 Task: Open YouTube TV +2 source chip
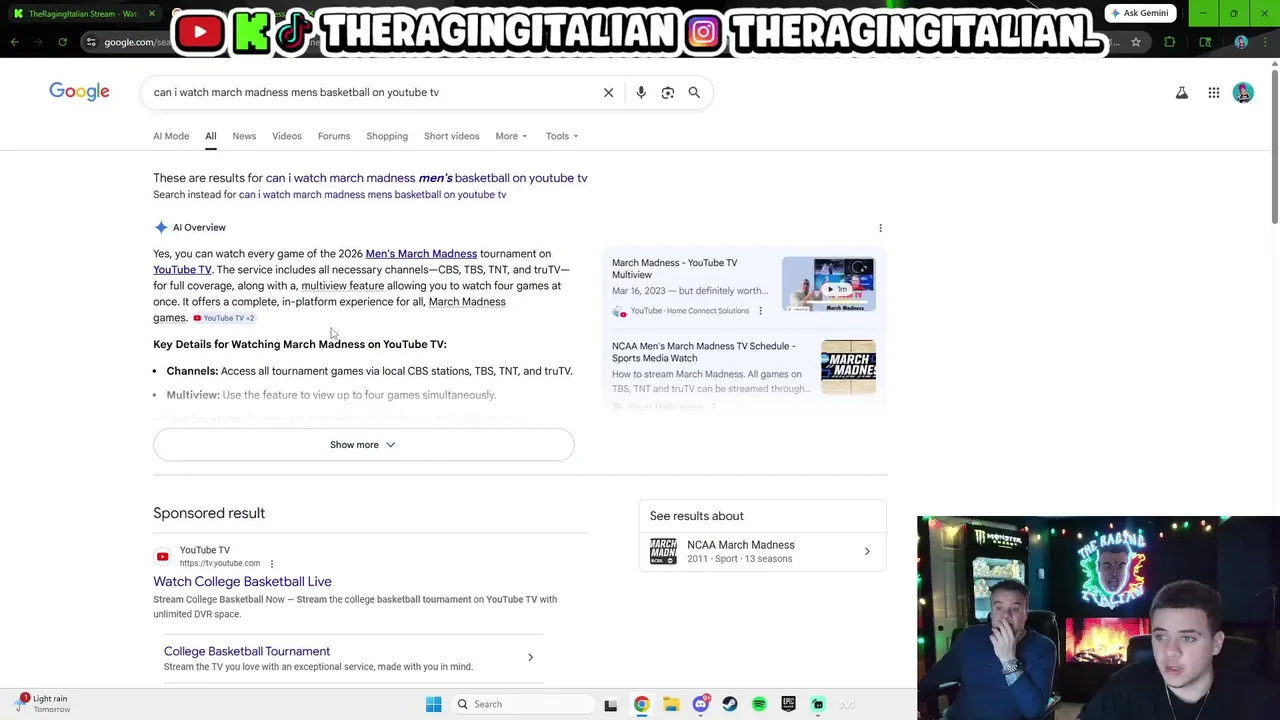coord(224,318)
